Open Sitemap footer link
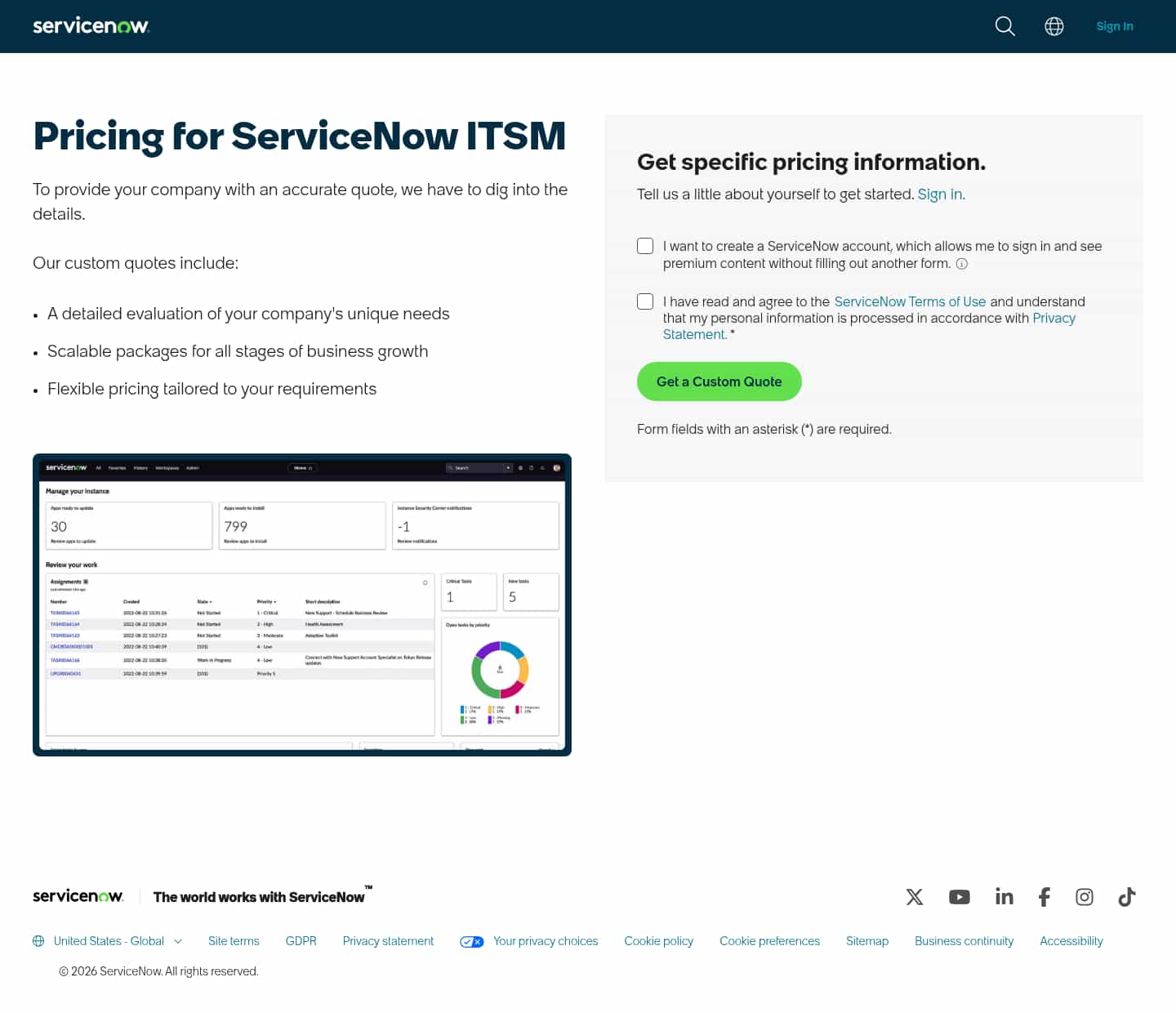The width and height of the screenshot is (1176, 1013). click(x=867, y=941)
